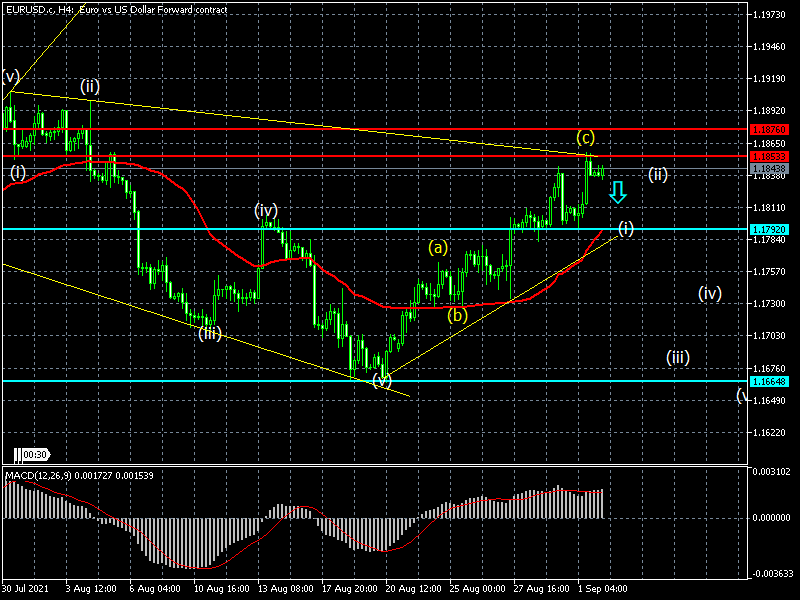Click the 17 Aug 20:00 time label
The image size is (800, 600).
pyautogui.click(x=350, y=588)
